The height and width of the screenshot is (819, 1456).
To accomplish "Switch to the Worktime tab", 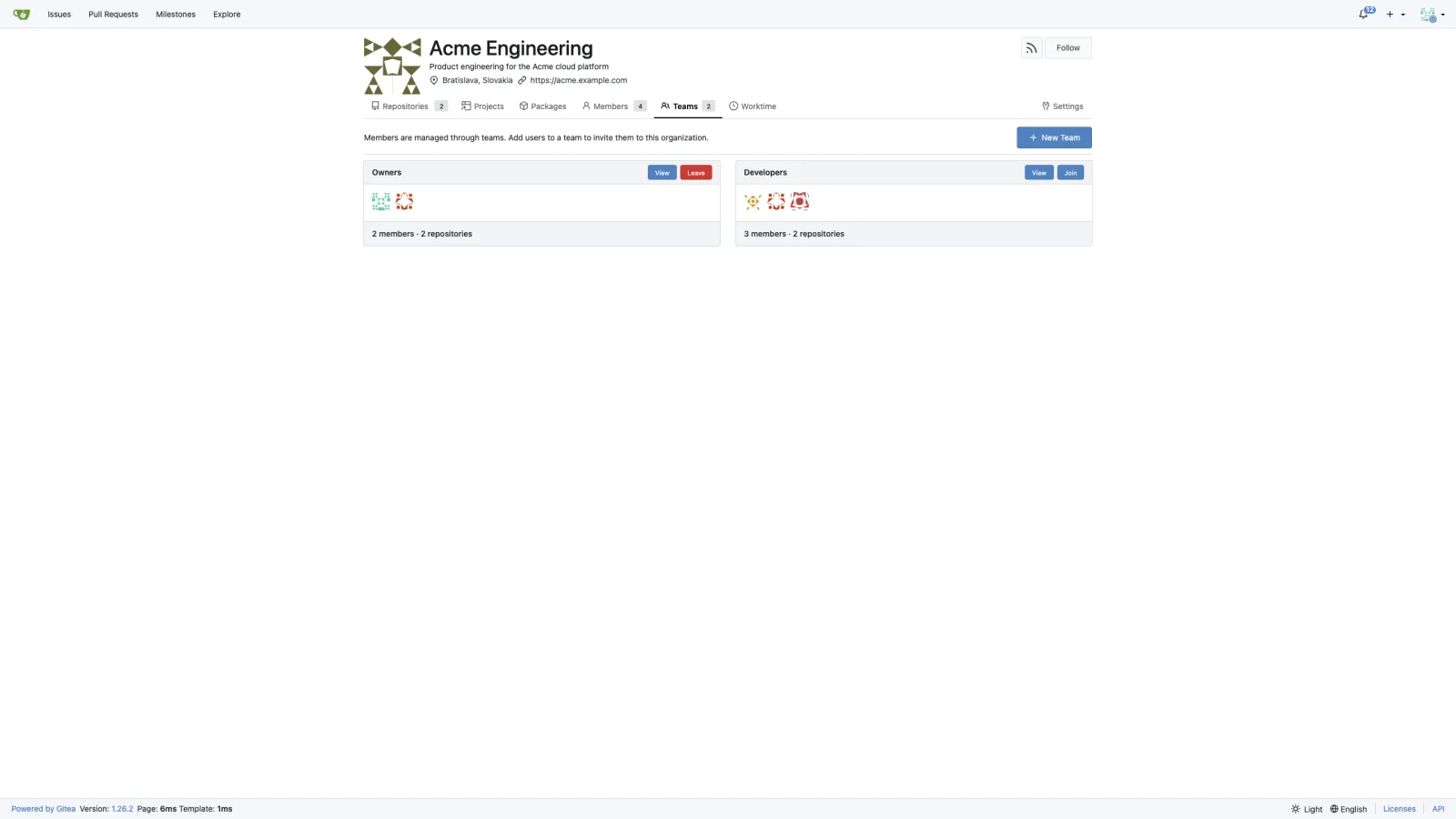I will (753, 106).
